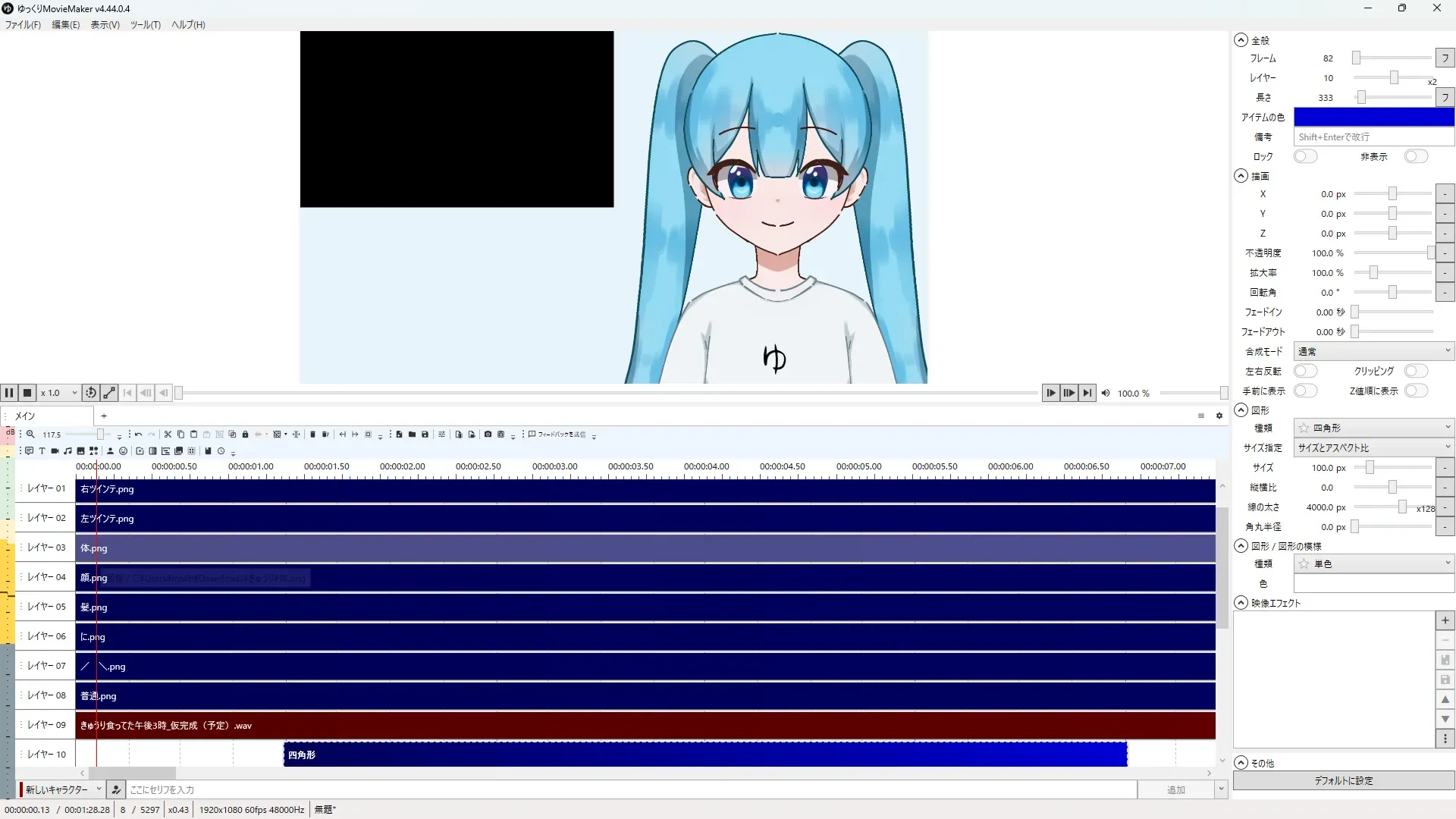Click the デフォルトに設定 button
The width and height of the screenshot is (1456, 819).
click(1343, 780)
